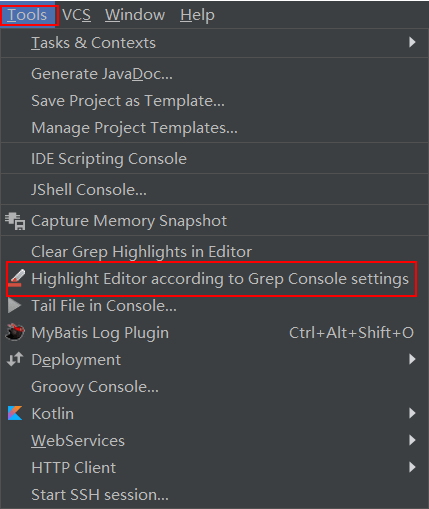This screenshot has height=509, width=429.
Task: Expand the Deployment submenu arrow
Action: pyautogui.click(x=412, y=359)
